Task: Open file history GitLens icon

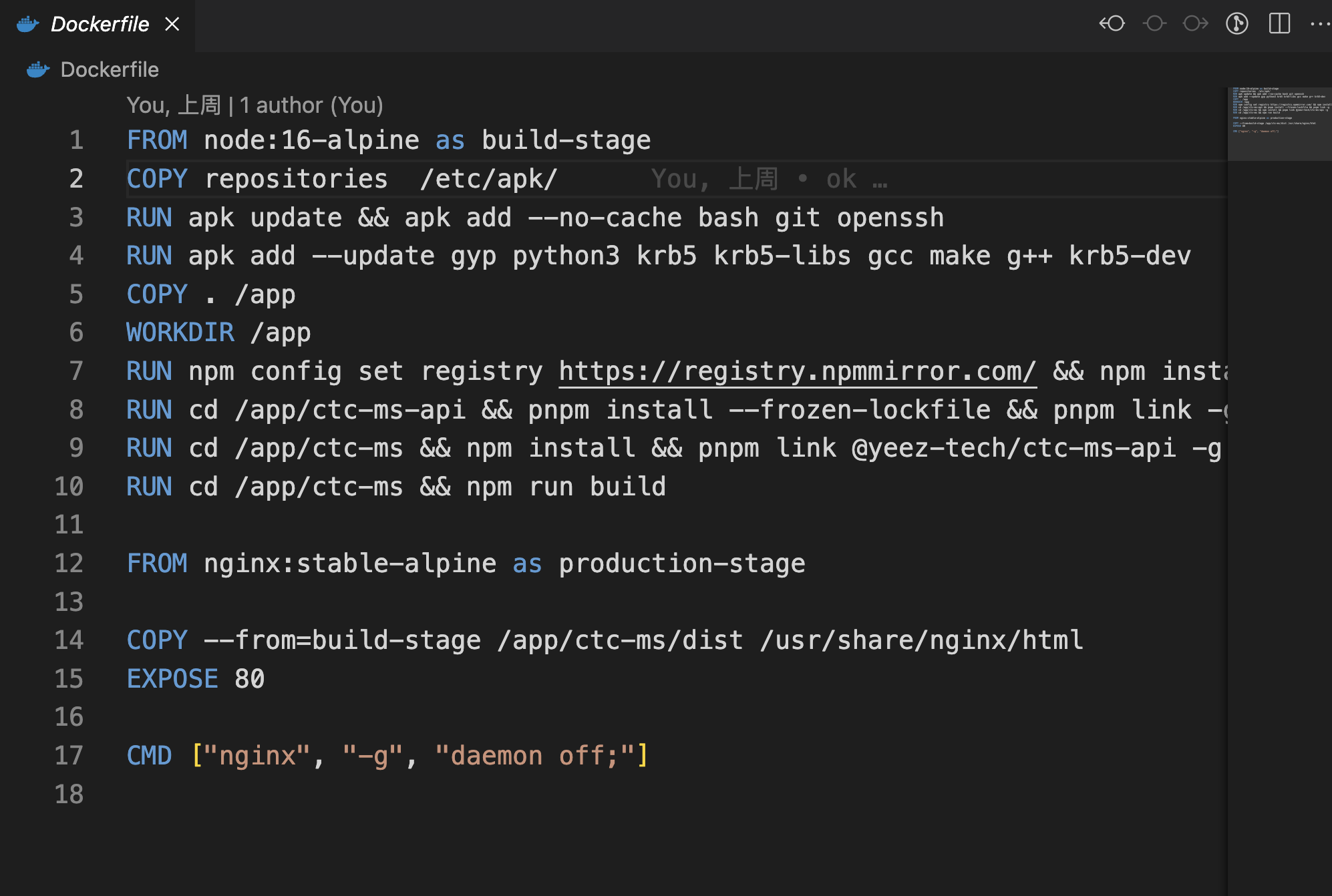Action: (x=1237, y=24)
